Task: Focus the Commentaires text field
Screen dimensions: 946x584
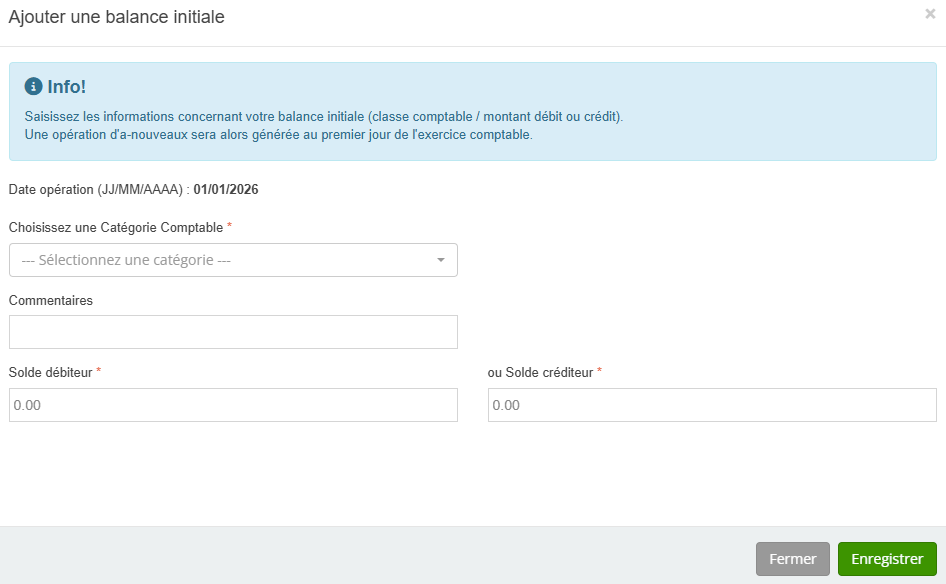Action: (232, 332)
